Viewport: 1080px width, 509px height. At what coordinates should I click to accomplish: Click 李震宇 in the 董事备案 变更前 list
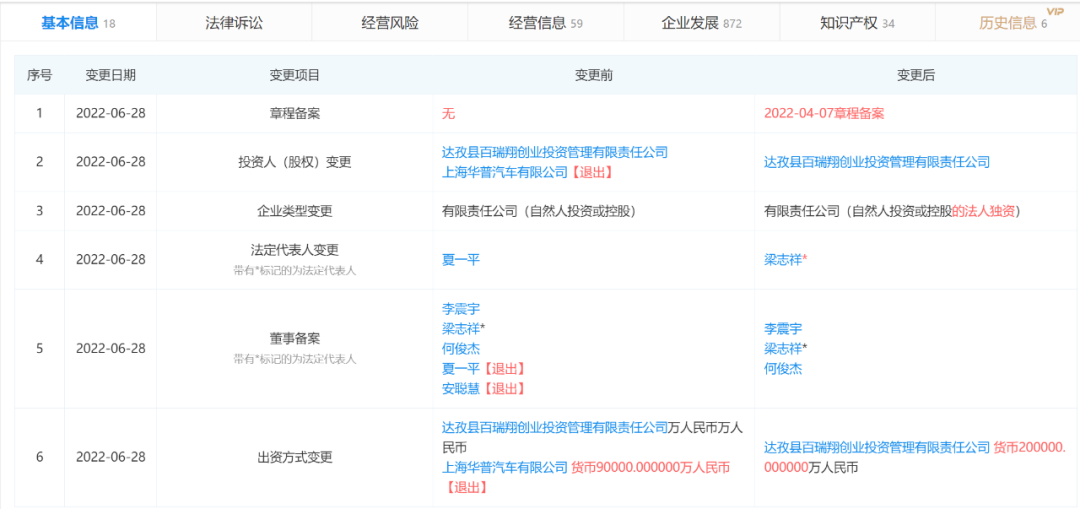click(461, 309)
